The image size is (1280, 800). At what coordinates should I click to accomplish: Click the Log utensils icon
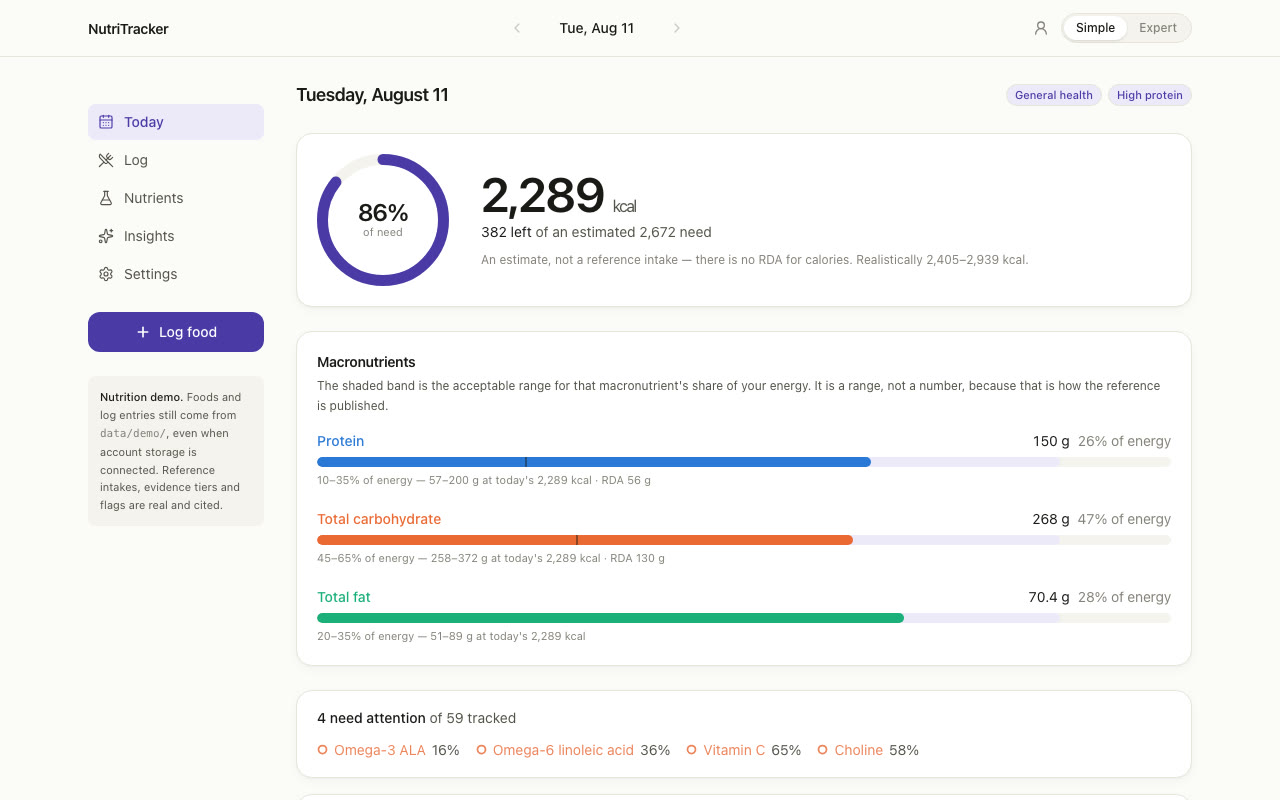coord(106,160)
